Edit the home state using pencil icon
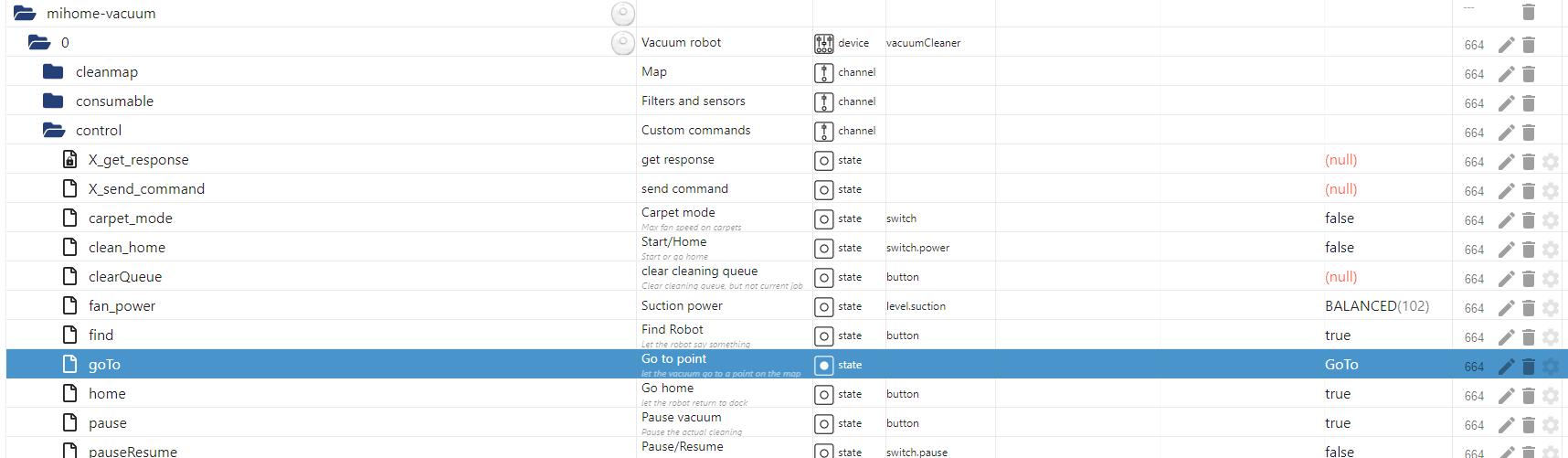This screenshot has height=458, width=1568. tap(1506, 396)
